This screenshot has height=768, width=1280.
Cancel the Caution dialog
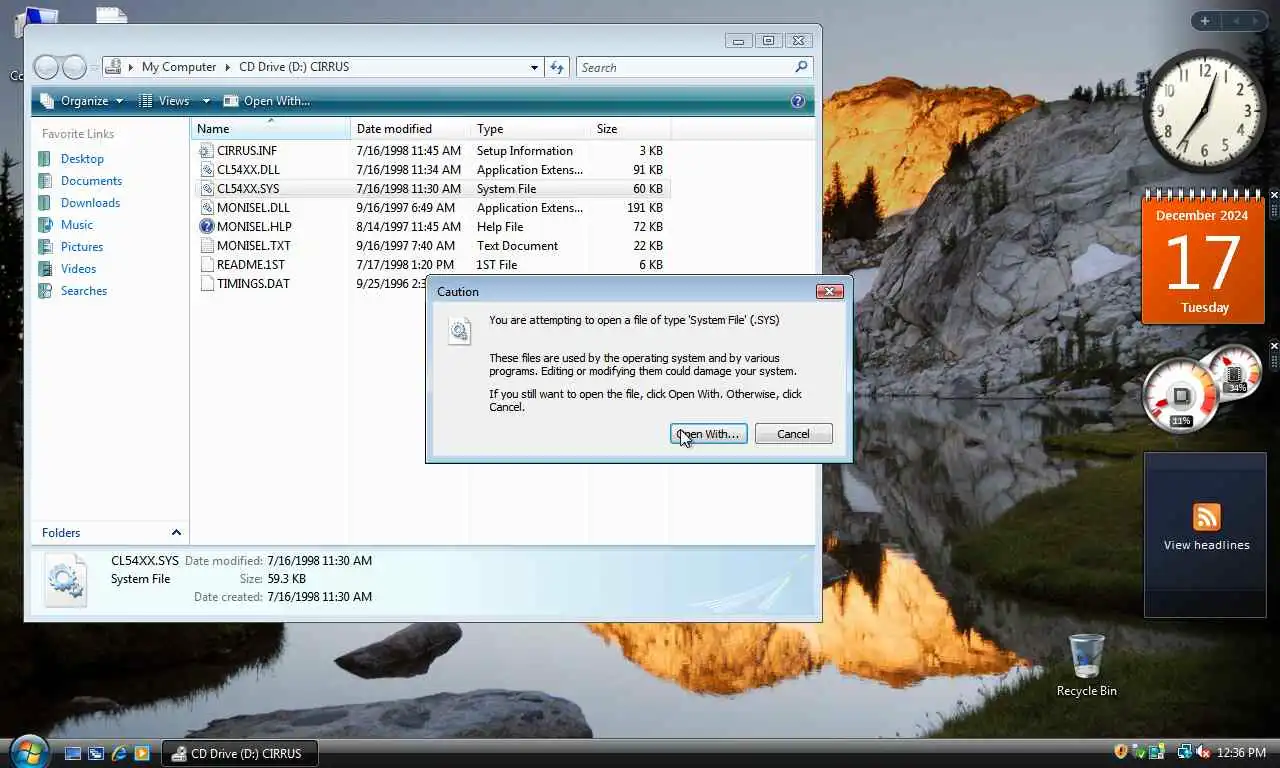(x=793, y=434)
